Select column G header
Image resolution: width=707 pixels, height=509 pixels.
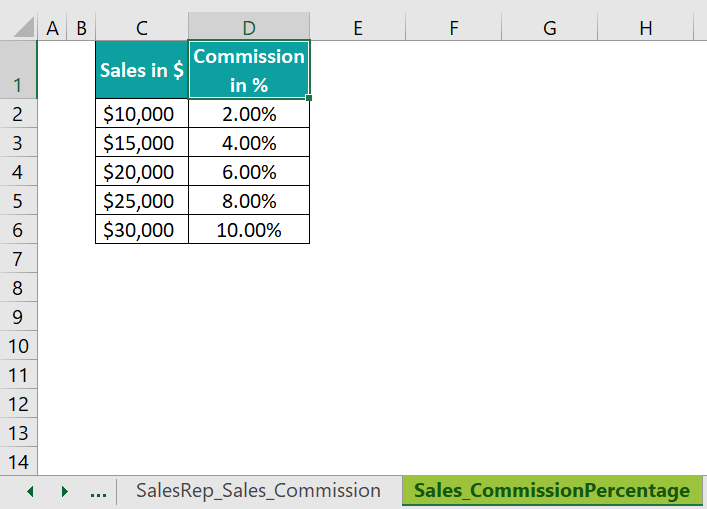[x=550, y=28]
